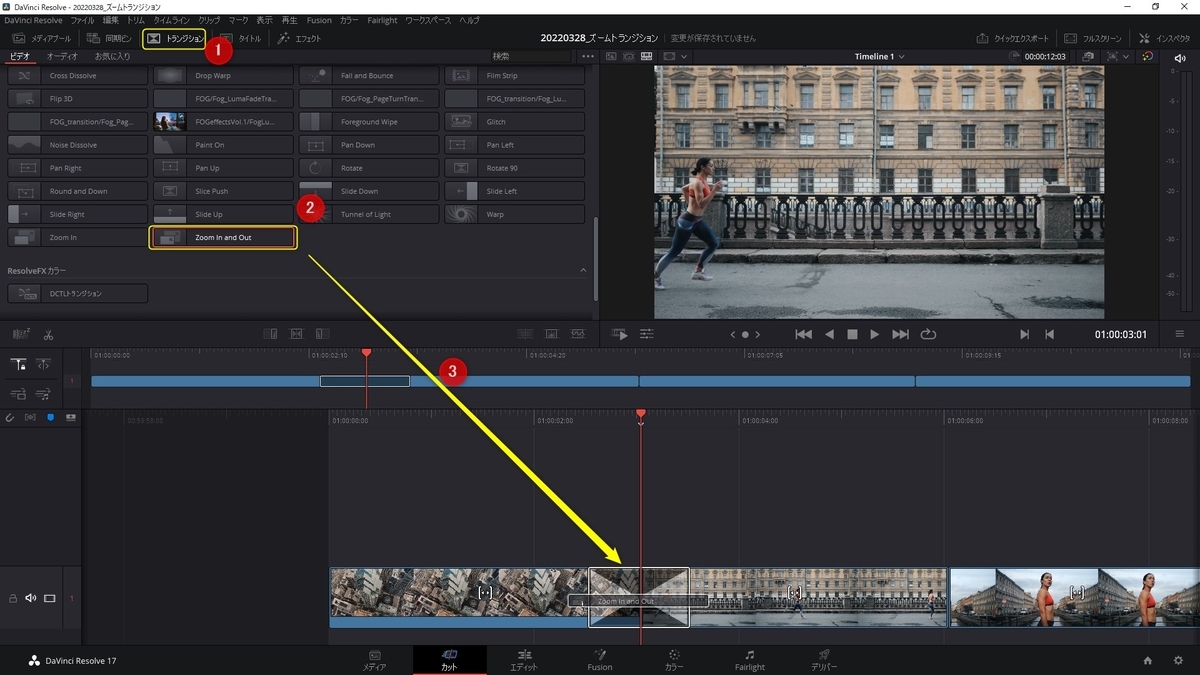
Task: Mute audio with the speaker icon
Action: click(x=1180, y=57)
